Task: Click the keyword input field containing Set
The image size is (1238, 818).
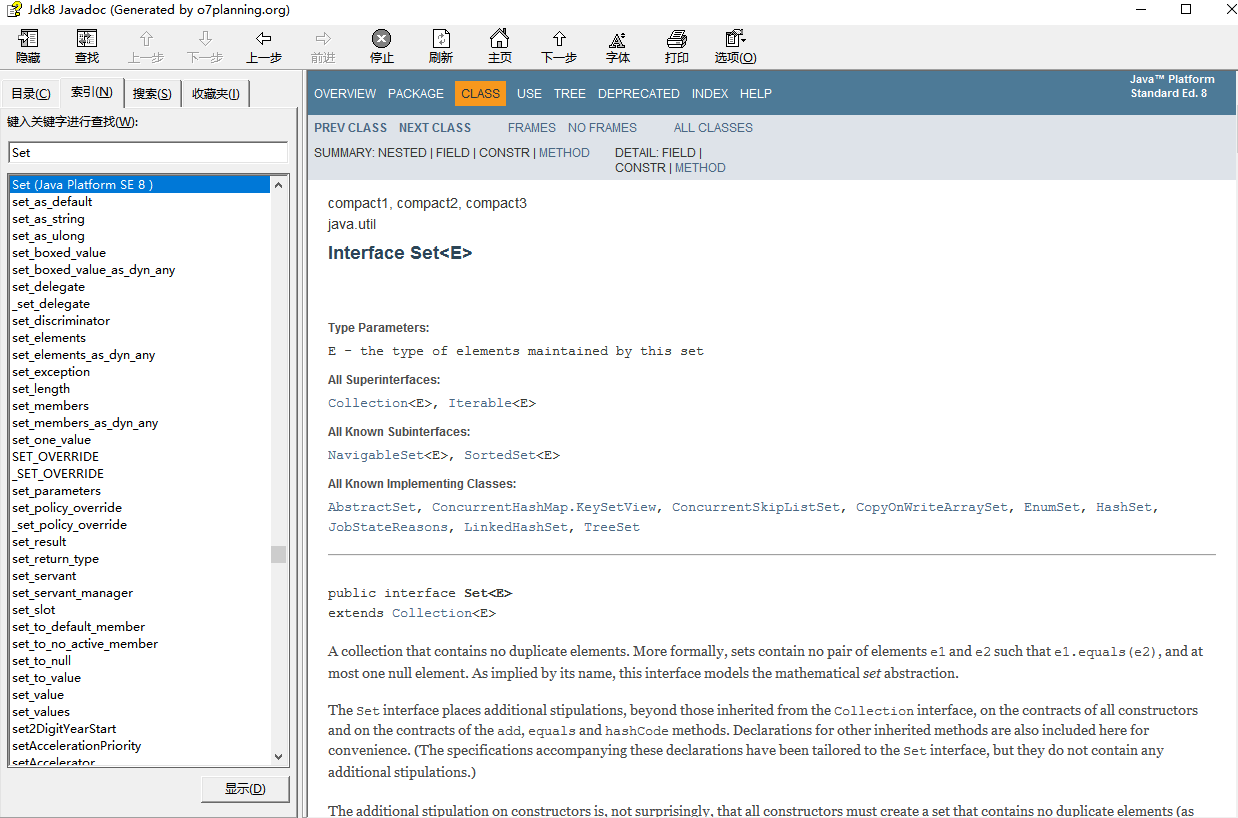Action: click(x=148, y=152)
